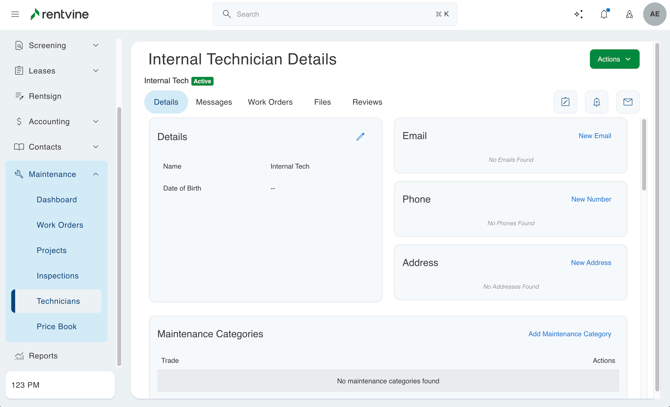Image resolution: width=670 pixels, height=407 pixels.
Task: Click the bell reminder icon button
Action: click(597, 102)
